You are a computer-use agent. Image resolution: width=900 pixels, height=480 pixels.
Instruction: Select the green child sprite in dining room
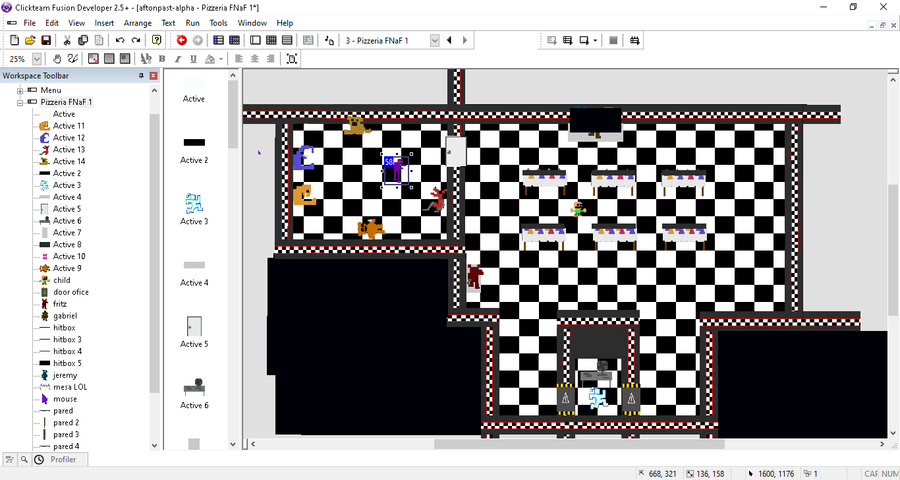(578, 208)
